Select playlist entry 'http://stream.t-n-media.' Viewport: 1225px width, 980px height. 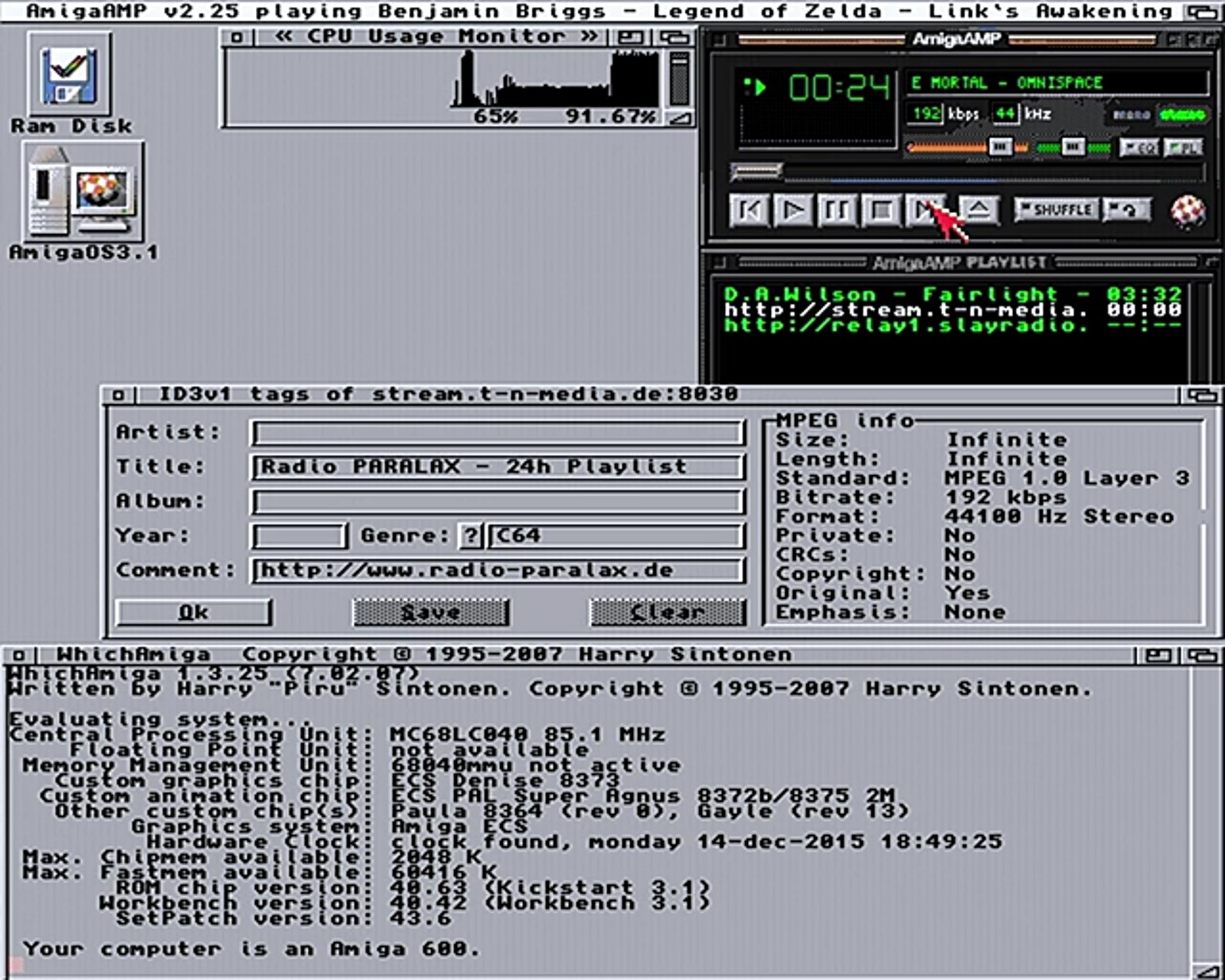point(953,310)
